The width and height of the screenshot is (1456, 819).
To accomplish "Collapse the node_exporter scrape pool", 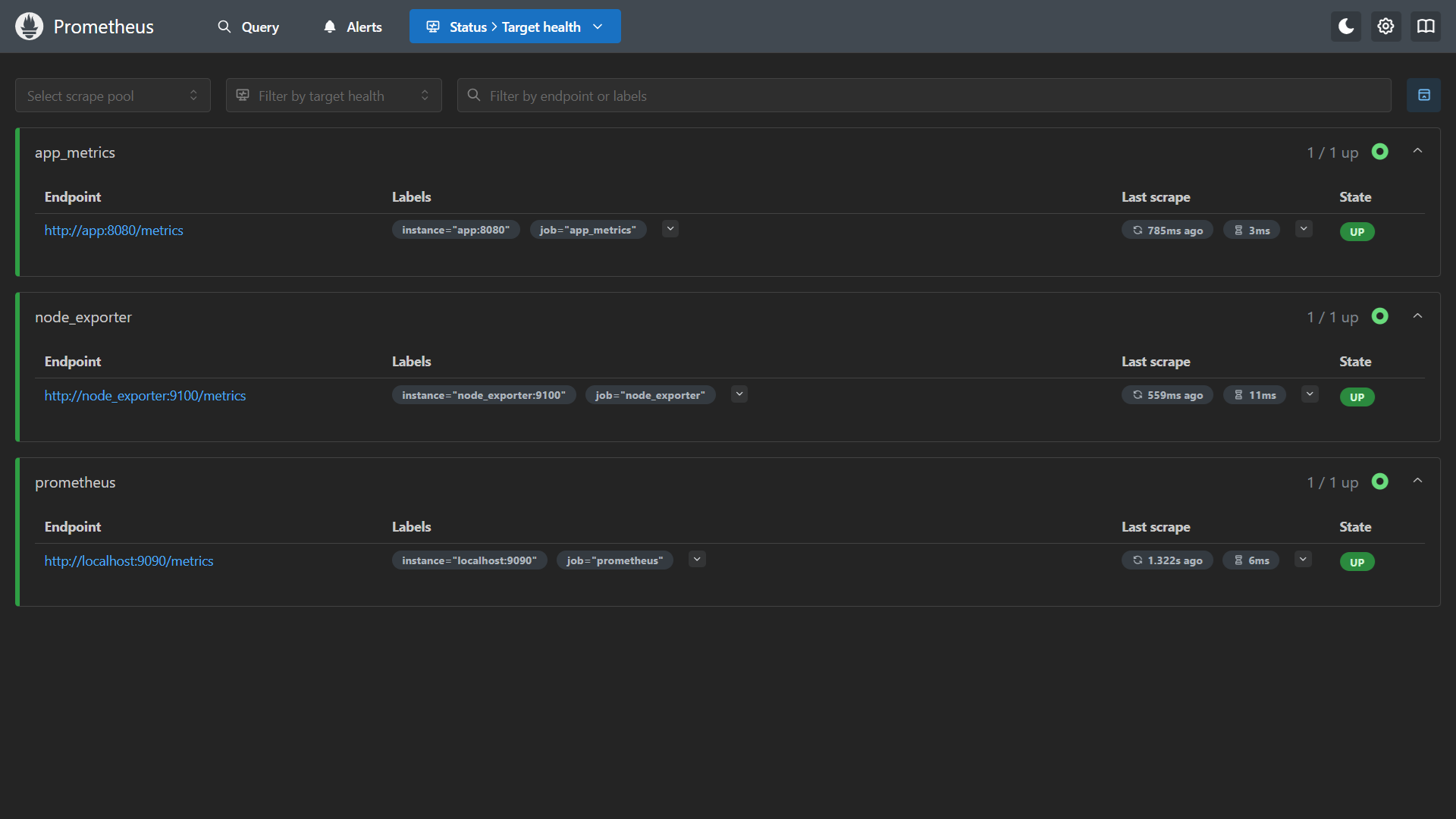I will point(1417,316).
